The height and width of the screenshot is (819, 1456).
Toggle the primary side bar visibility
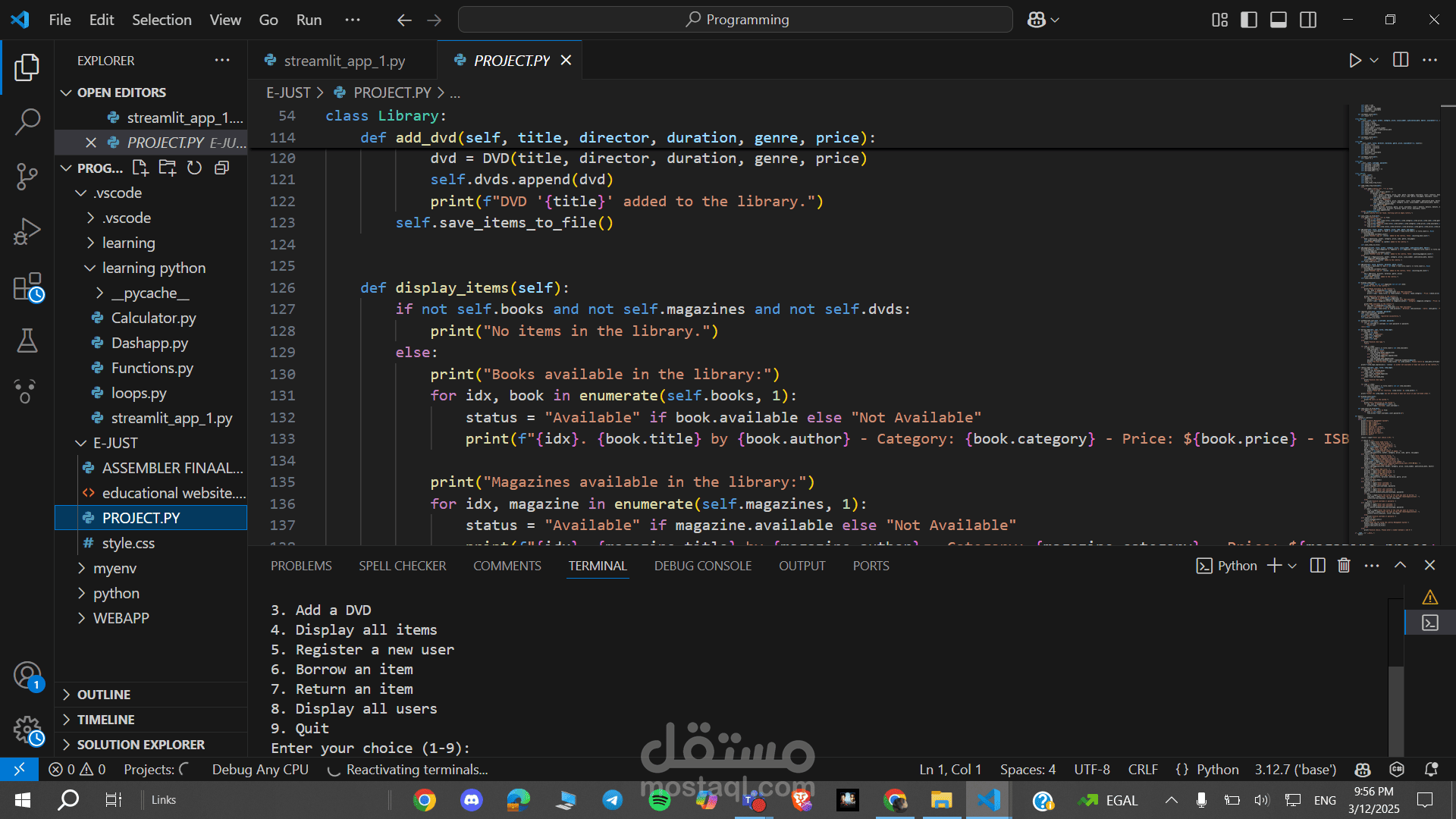pos(1248,20)
